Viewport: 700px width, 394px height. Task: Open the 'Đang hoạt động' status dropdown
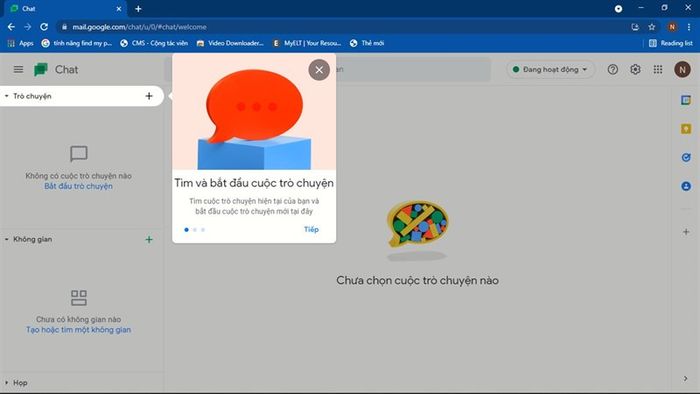(x=550, y=70)
